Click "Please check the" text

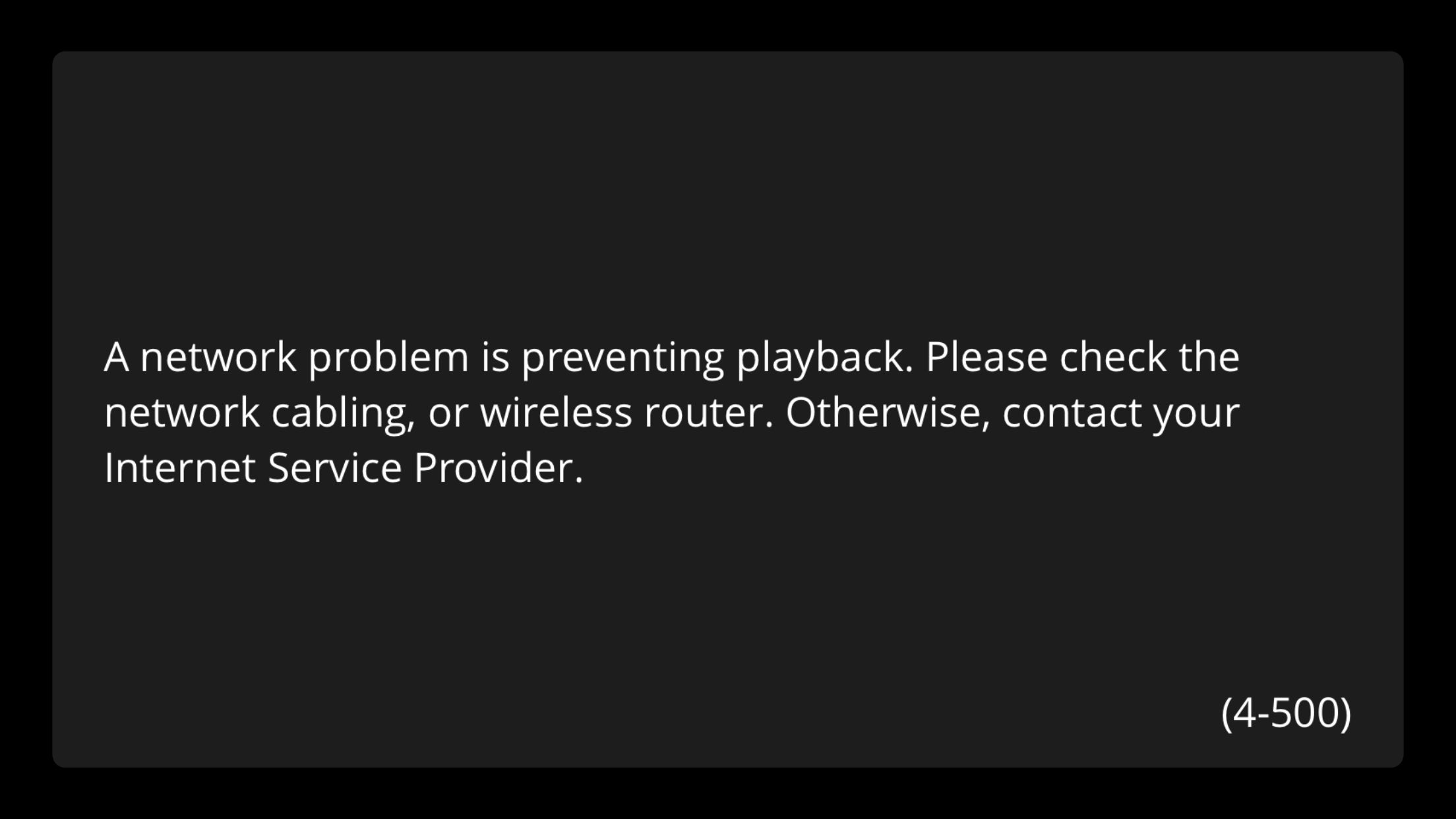pyautogui.click(x=1083, y=357)
